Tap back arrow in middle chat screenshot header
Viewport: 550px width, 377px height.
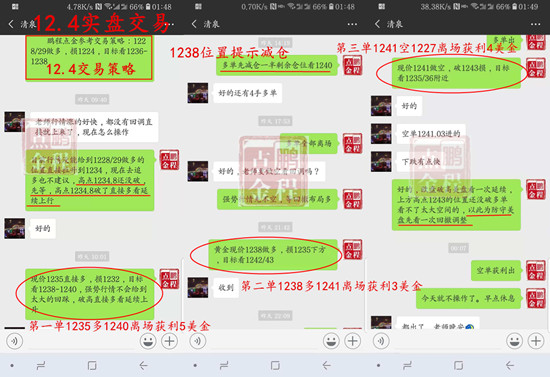[194, 24]
